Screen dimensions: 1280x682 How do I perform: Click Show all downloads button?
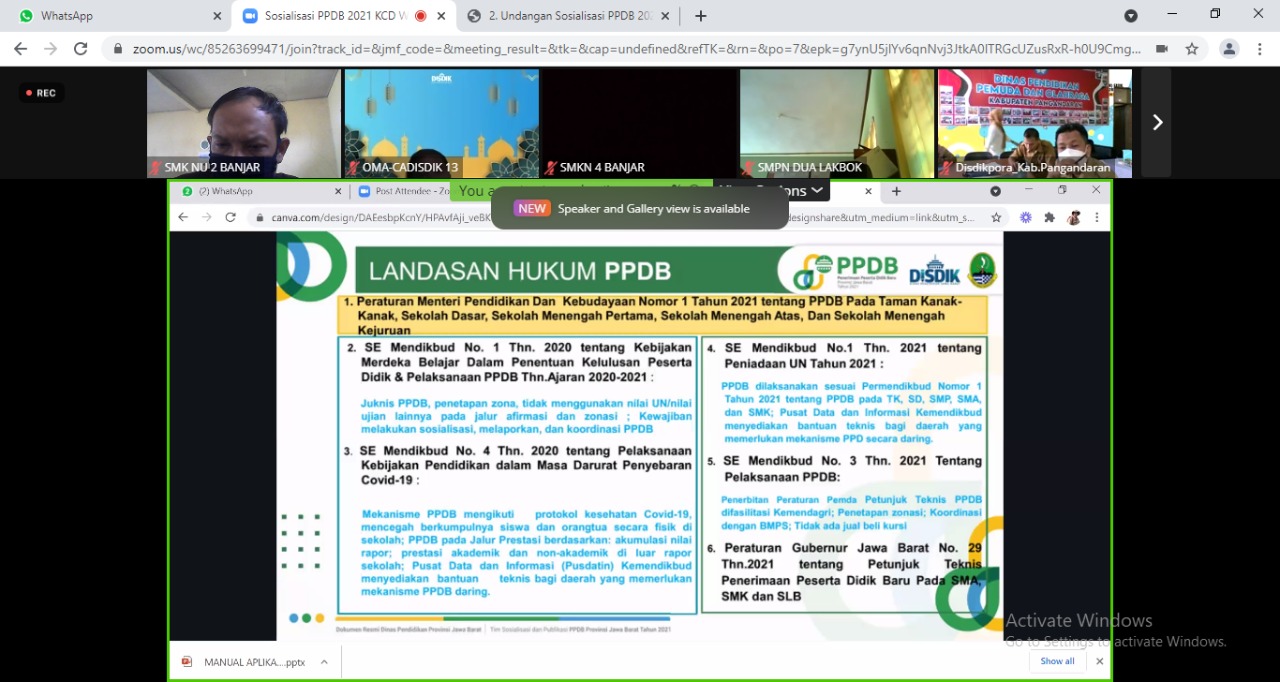pyautogui.click(x=1057, y=661)
